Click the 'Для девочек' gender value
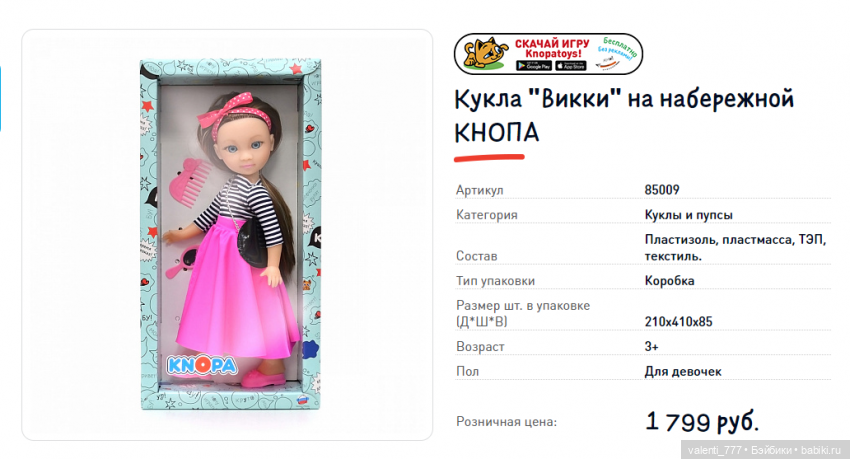 (683, 372)
